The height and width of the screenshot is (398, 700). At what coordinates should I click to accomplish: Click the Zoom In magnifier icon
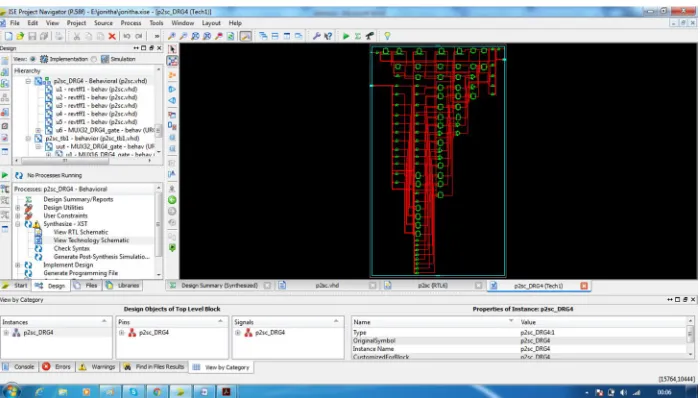[x=171, y=36]
